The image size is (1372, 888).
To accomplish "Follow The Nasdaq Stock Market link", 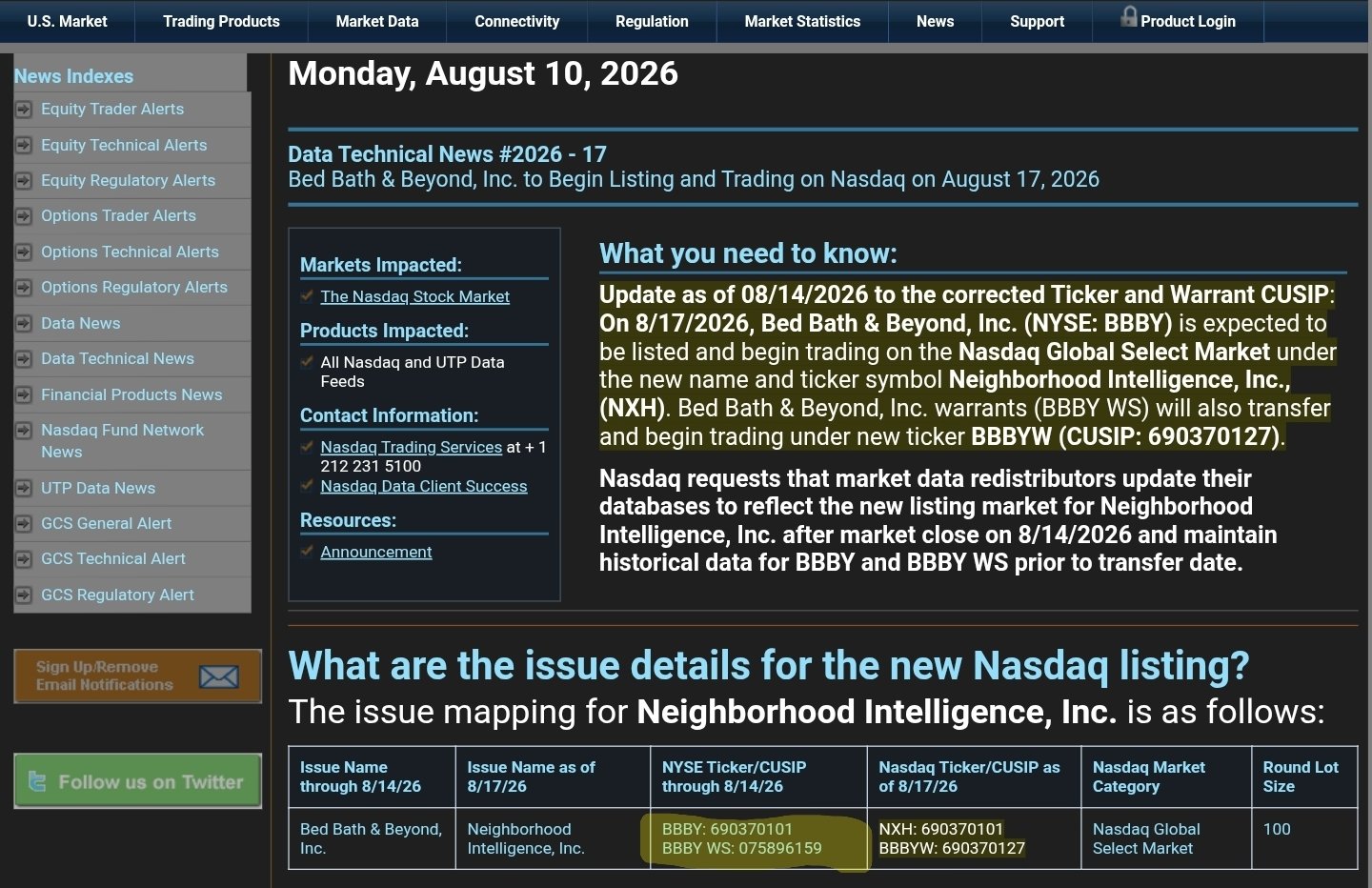I will tap(414, 297).
